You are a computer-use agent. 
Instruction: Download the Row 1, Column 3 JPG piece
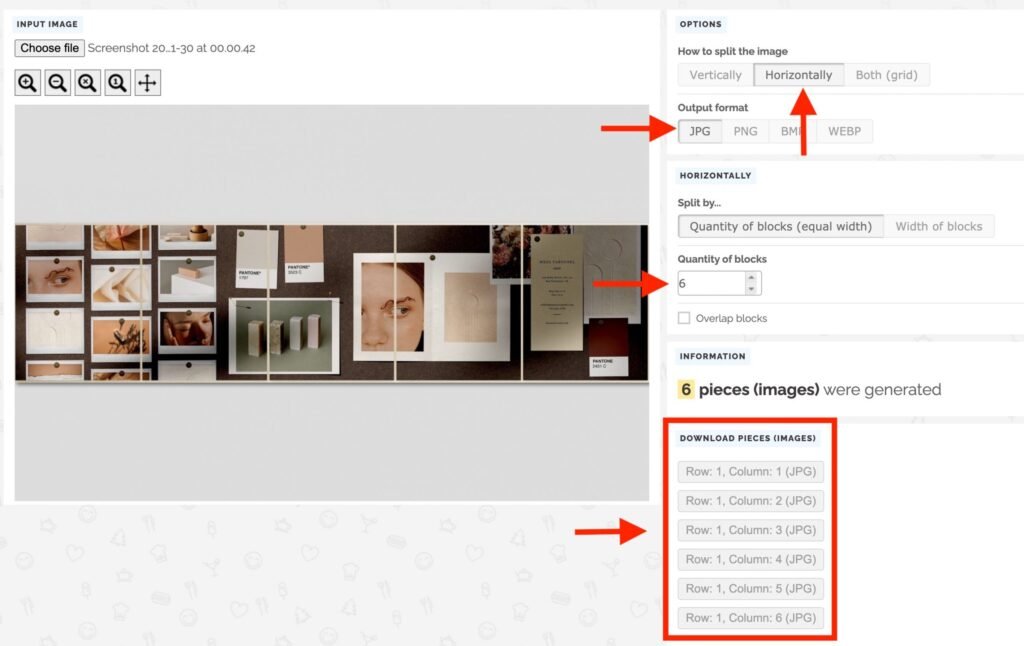[751, 530]
